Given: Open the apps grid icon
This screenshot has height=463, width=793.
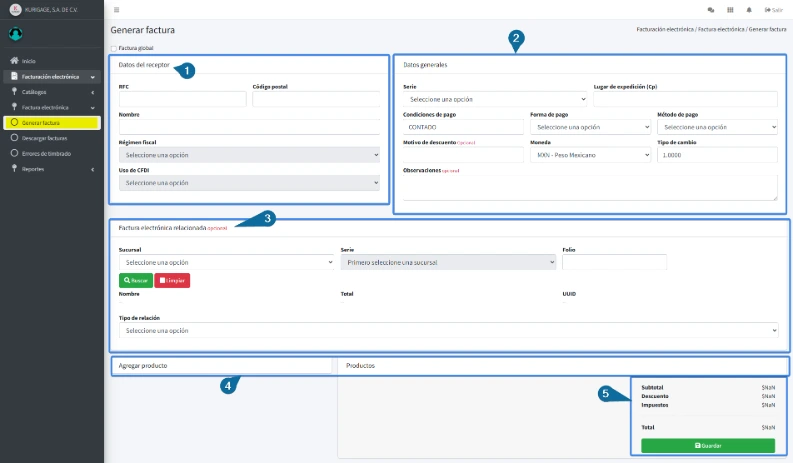Looking at the screenshot, I should point(730,9).
